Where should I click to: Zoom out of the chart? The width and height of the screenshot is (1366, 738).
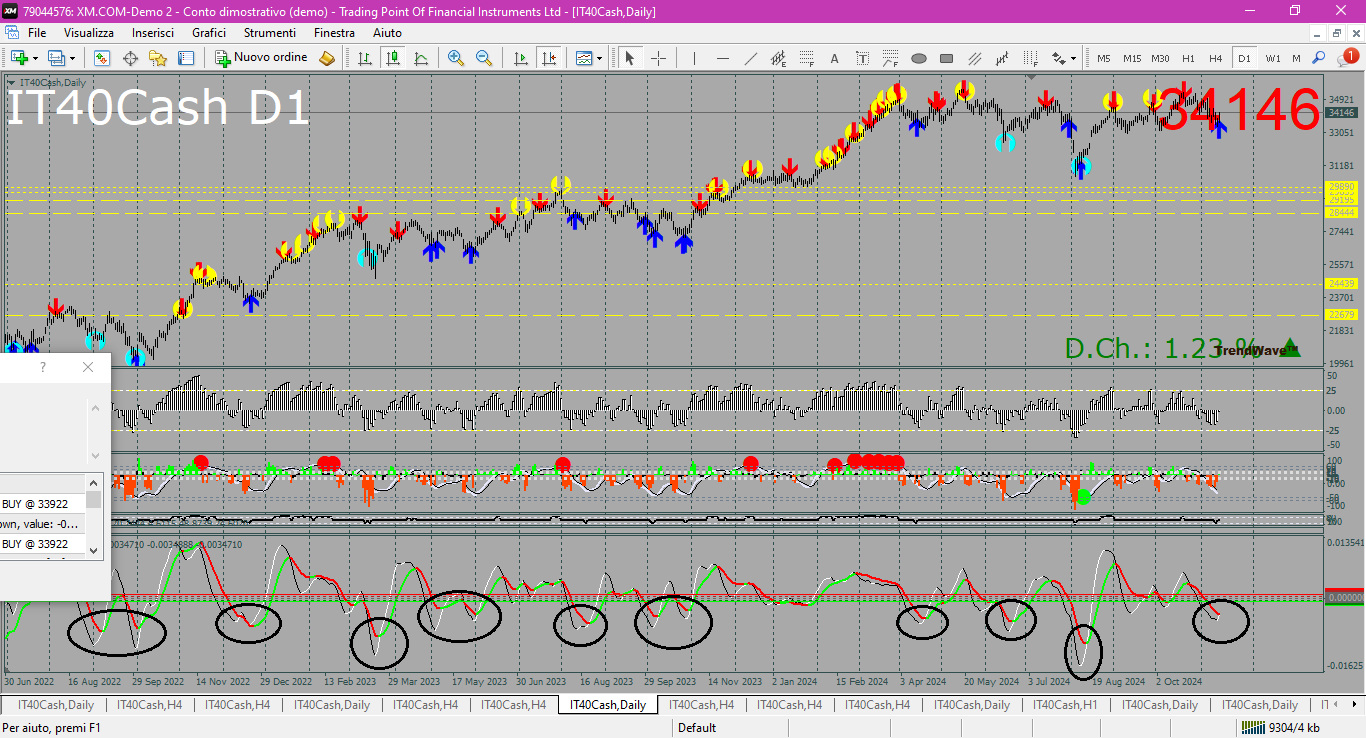[484, 58]
